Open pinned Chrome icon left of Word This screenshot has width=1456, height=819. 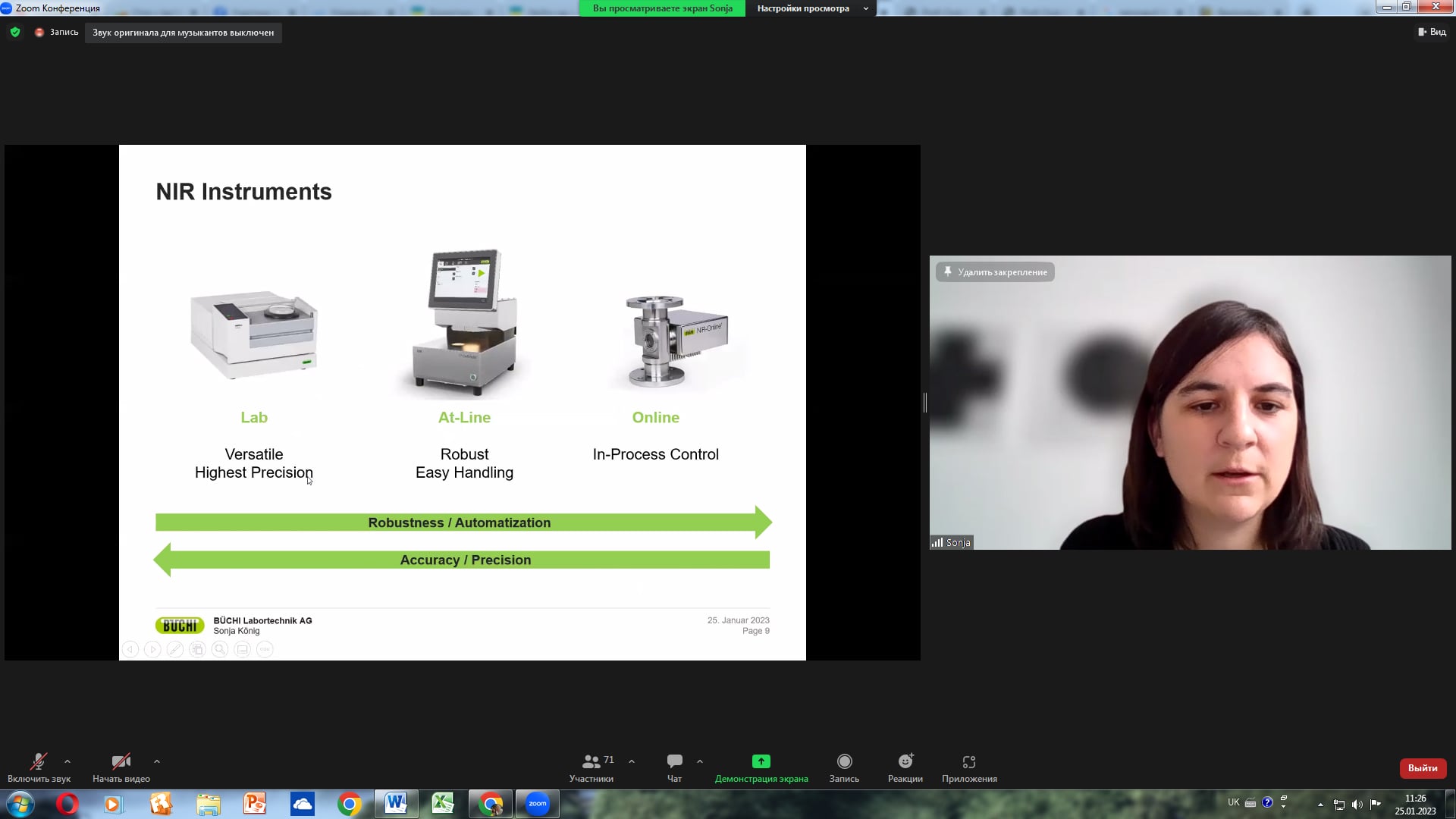tap(349, 804)
